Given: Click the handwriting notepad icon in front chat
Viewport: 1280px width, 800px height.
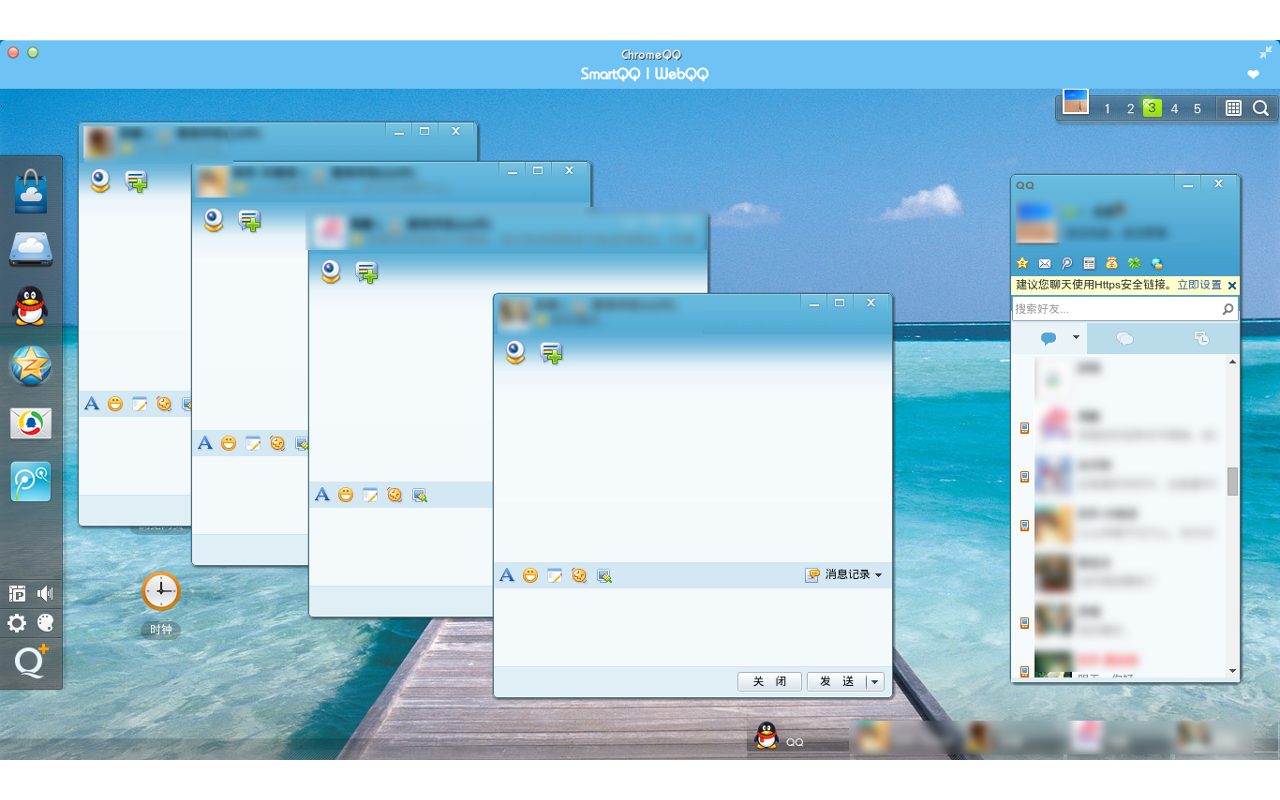Looking at the screenshot, I should [x=555, y=575].
